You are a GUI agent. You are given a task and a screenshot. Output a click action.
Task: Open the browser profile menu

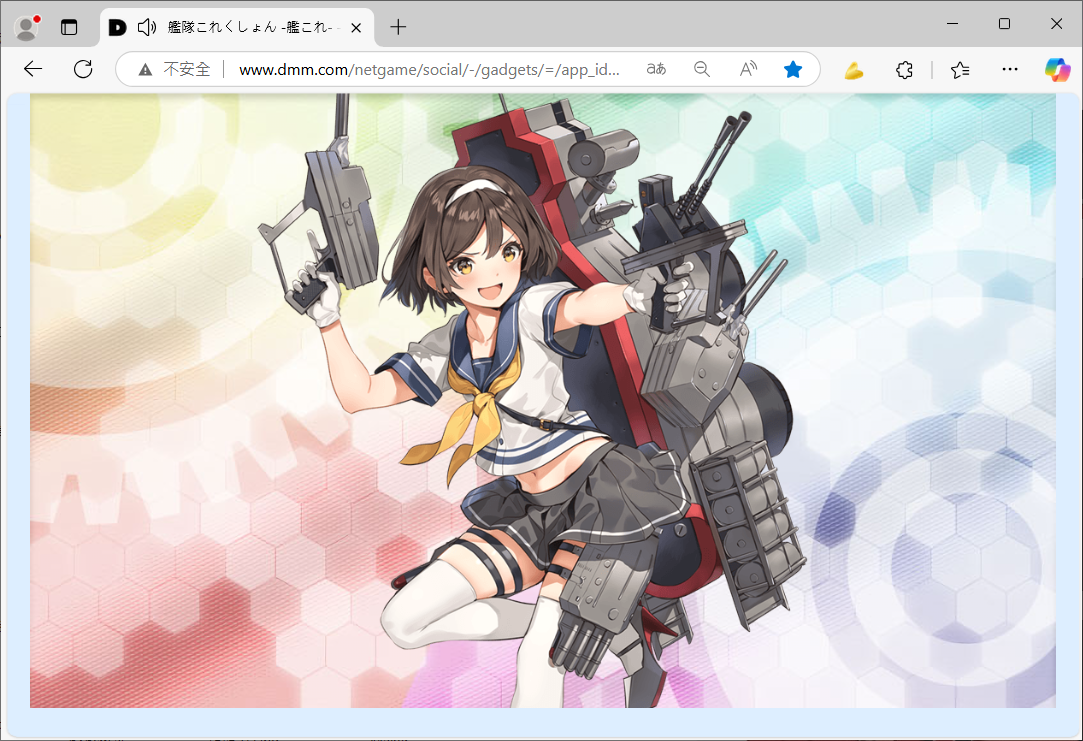coord(27,28)
